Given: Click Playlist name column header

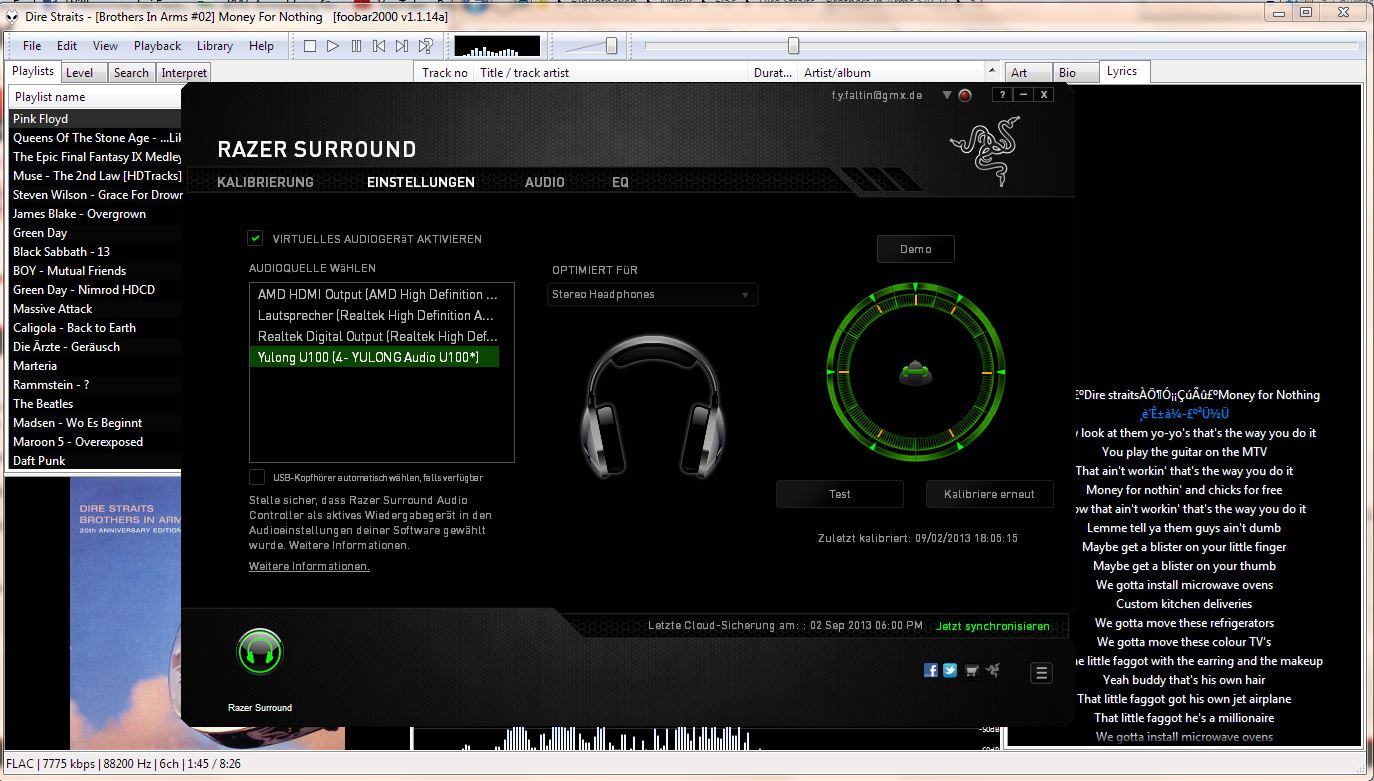Looking at the screenshot, I should pyautogui.click(x=96, y=97).
